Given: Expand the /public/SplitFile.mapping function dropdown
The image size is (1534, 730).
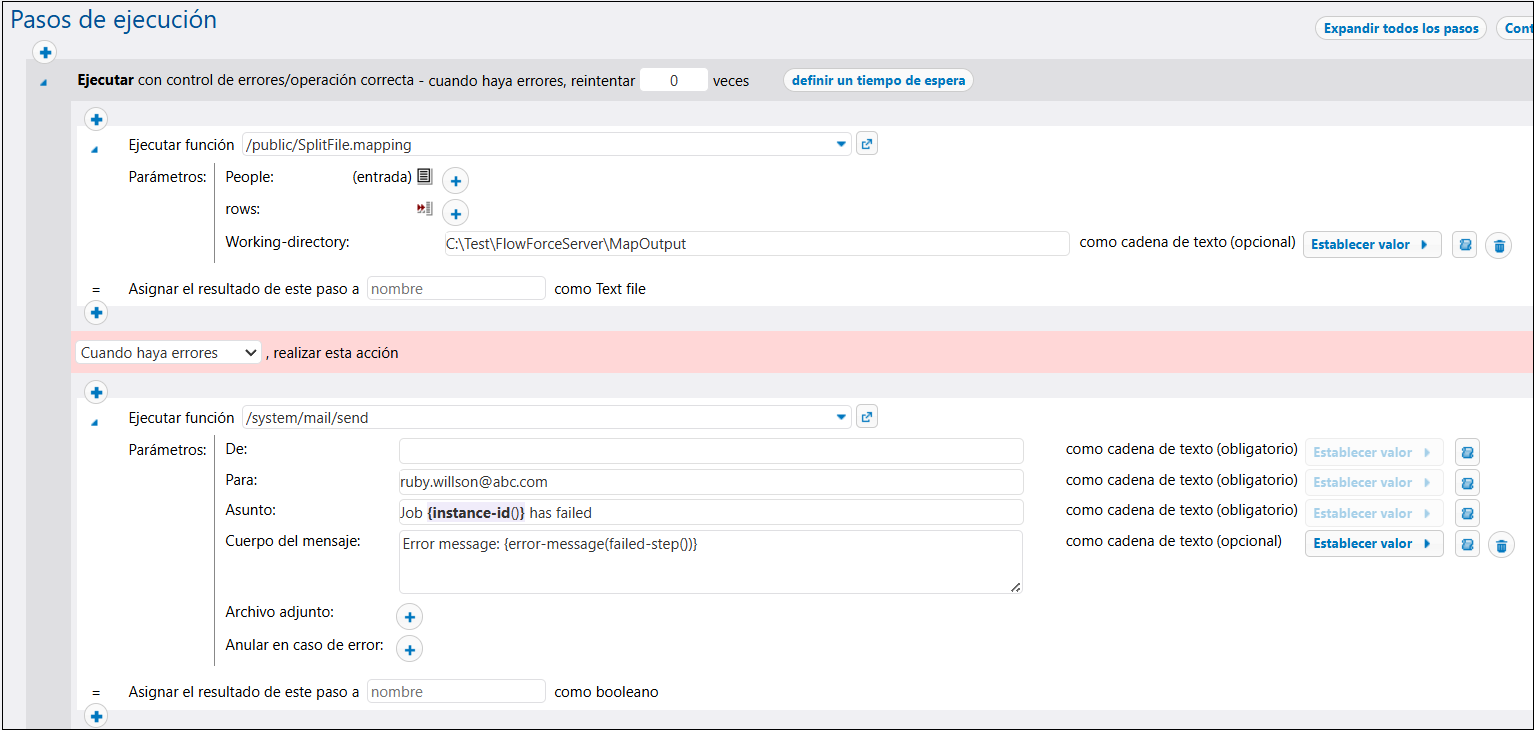Looking at the screenshot, I should pos(841,144).
